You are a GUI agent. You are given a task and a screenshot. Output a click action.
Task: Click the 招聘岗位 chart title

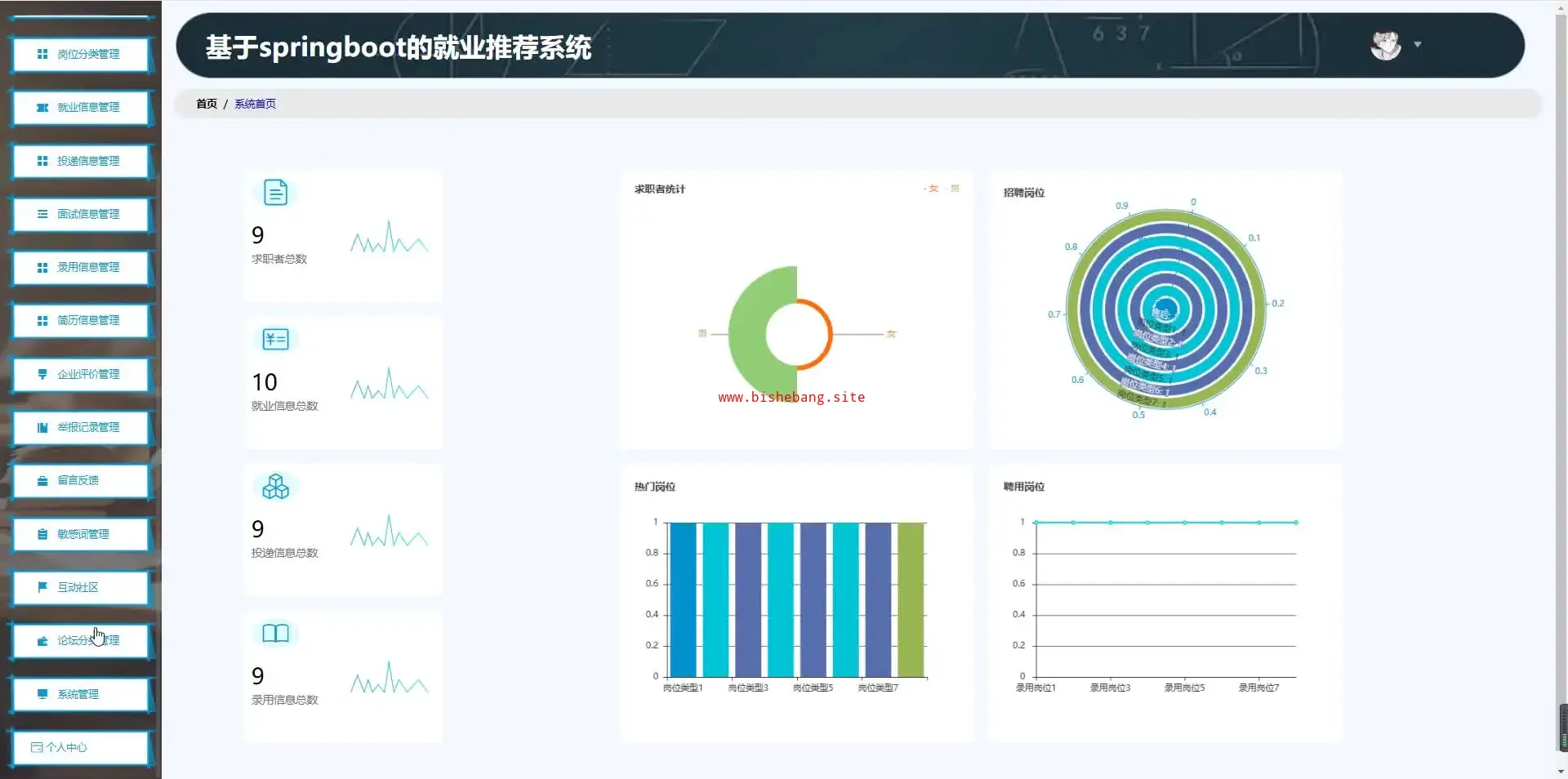click(x=1024, y=193)
